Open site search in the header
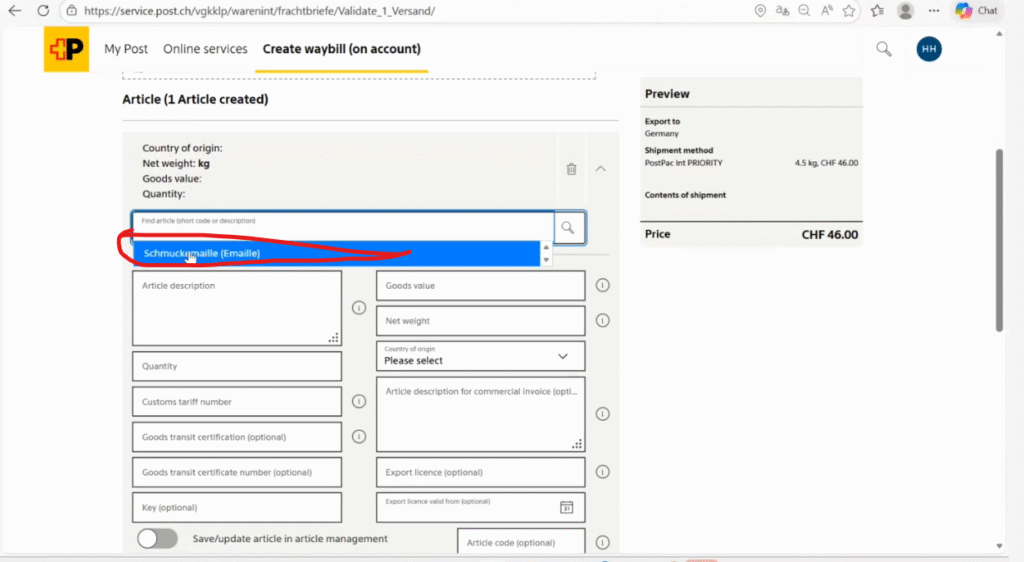Viewport: 1024px width, 562px height. point(884,49)
